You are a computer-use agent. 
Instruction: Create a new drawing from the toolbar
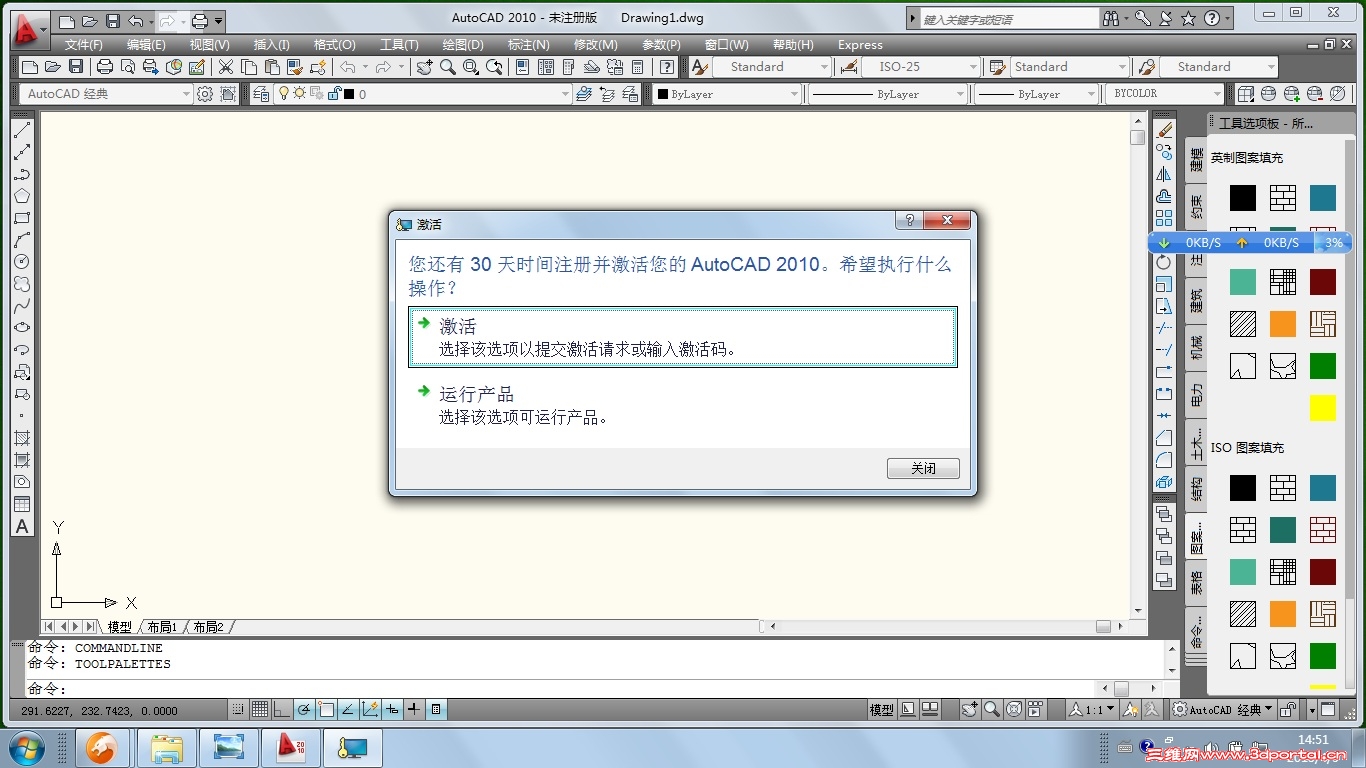pyautogui.click(x=29, y=67)
